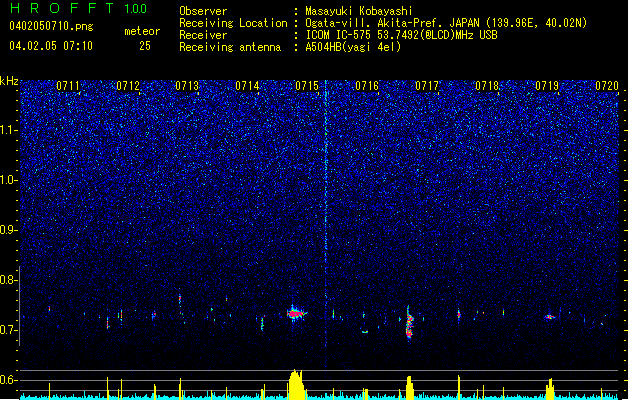Click the Observer label
The height and width of the screenshot is (400, 629).
(x=203, y=11)
